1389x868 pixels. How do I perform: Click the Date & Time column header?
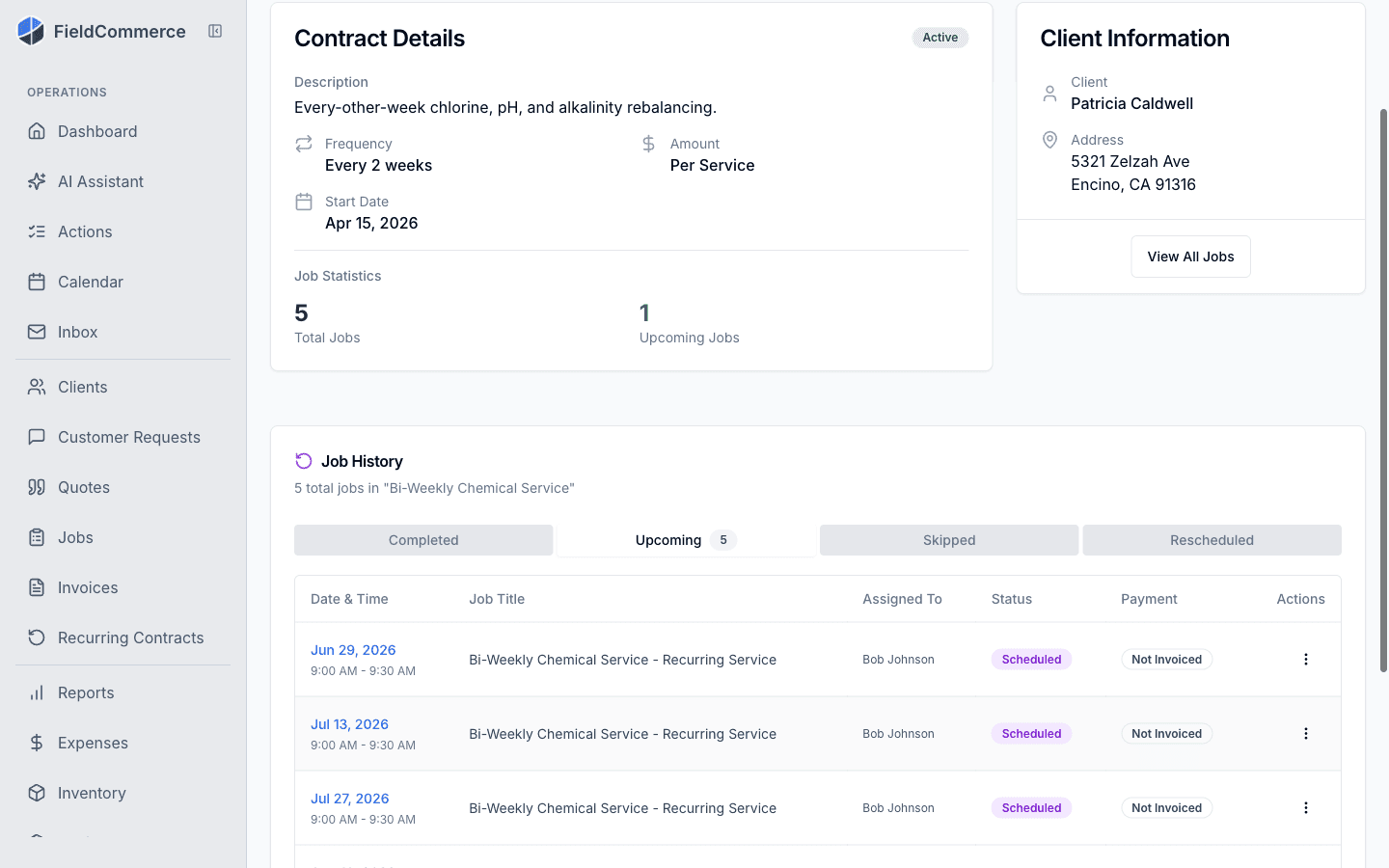[349, 599]
